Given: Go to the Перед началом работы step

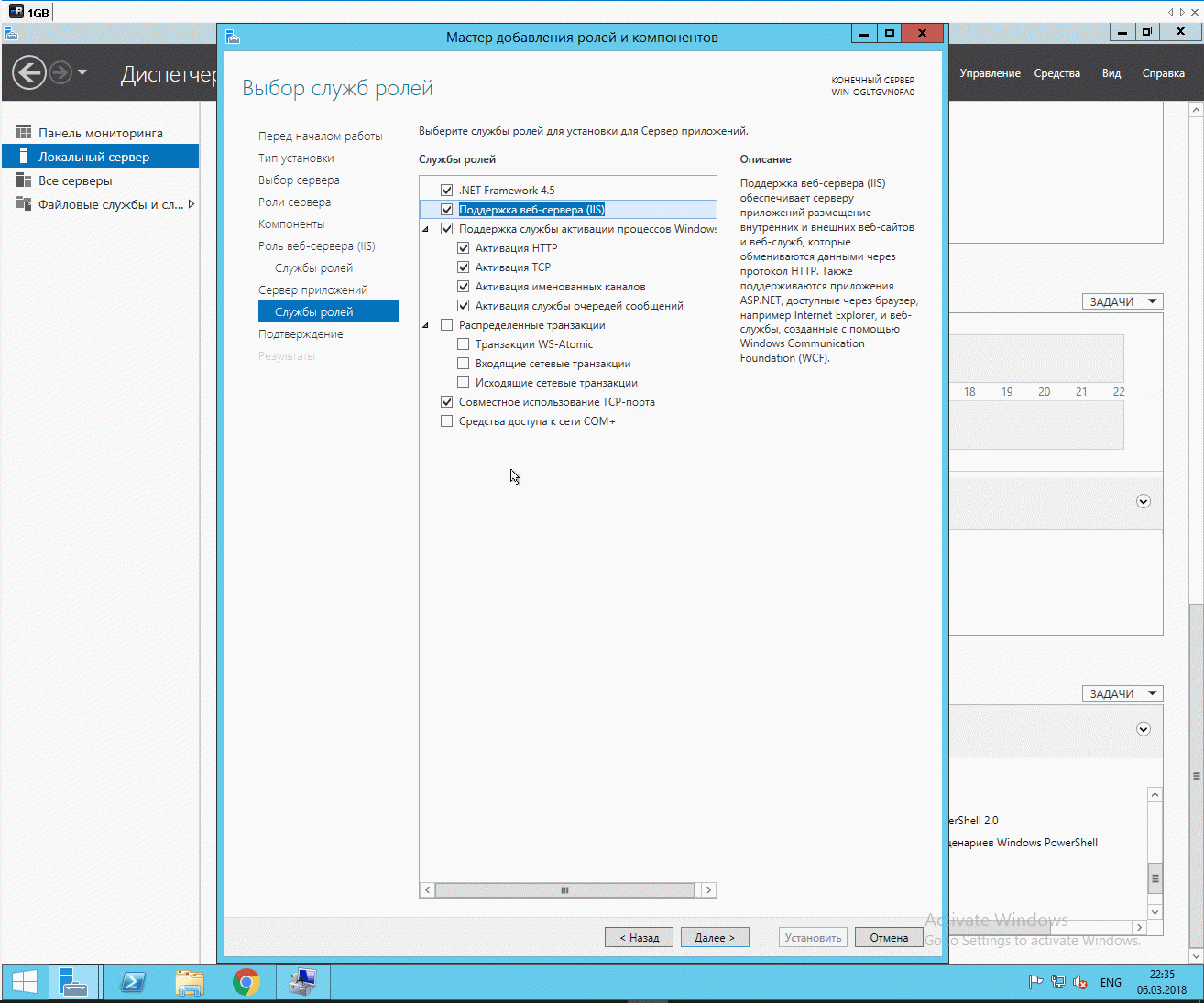Looking at the screenshot, I should pyautogui.click(x=321, y=136).
